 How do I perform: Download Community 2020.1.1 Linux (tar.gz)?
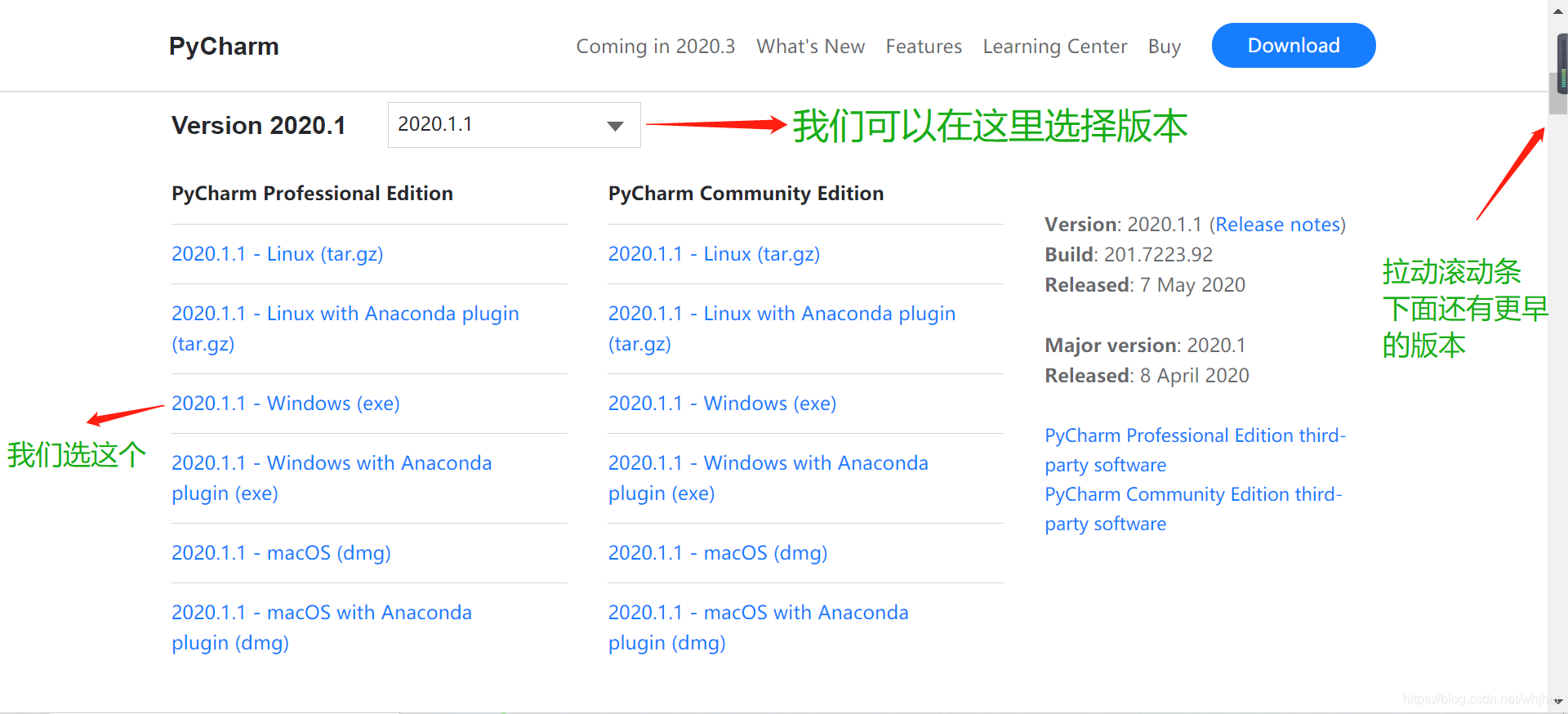pyautogui.click(x=715, y=254)
